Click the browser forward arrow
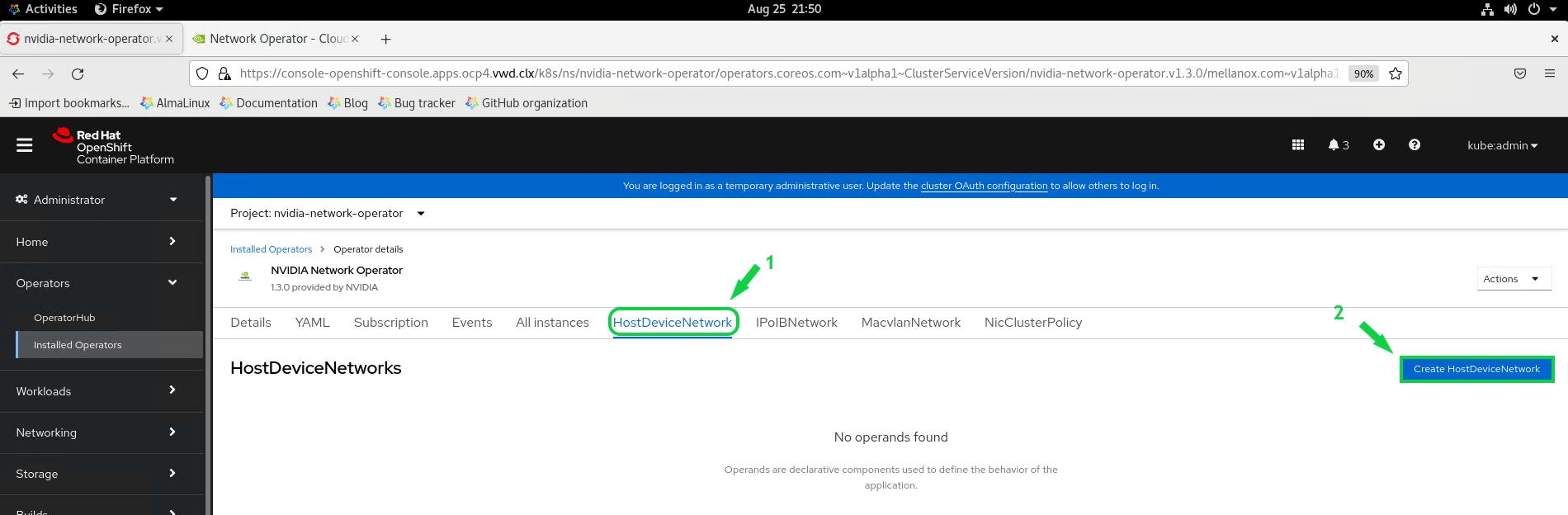Viewport: 1568px width, 515px height. [x=48, y=74]
